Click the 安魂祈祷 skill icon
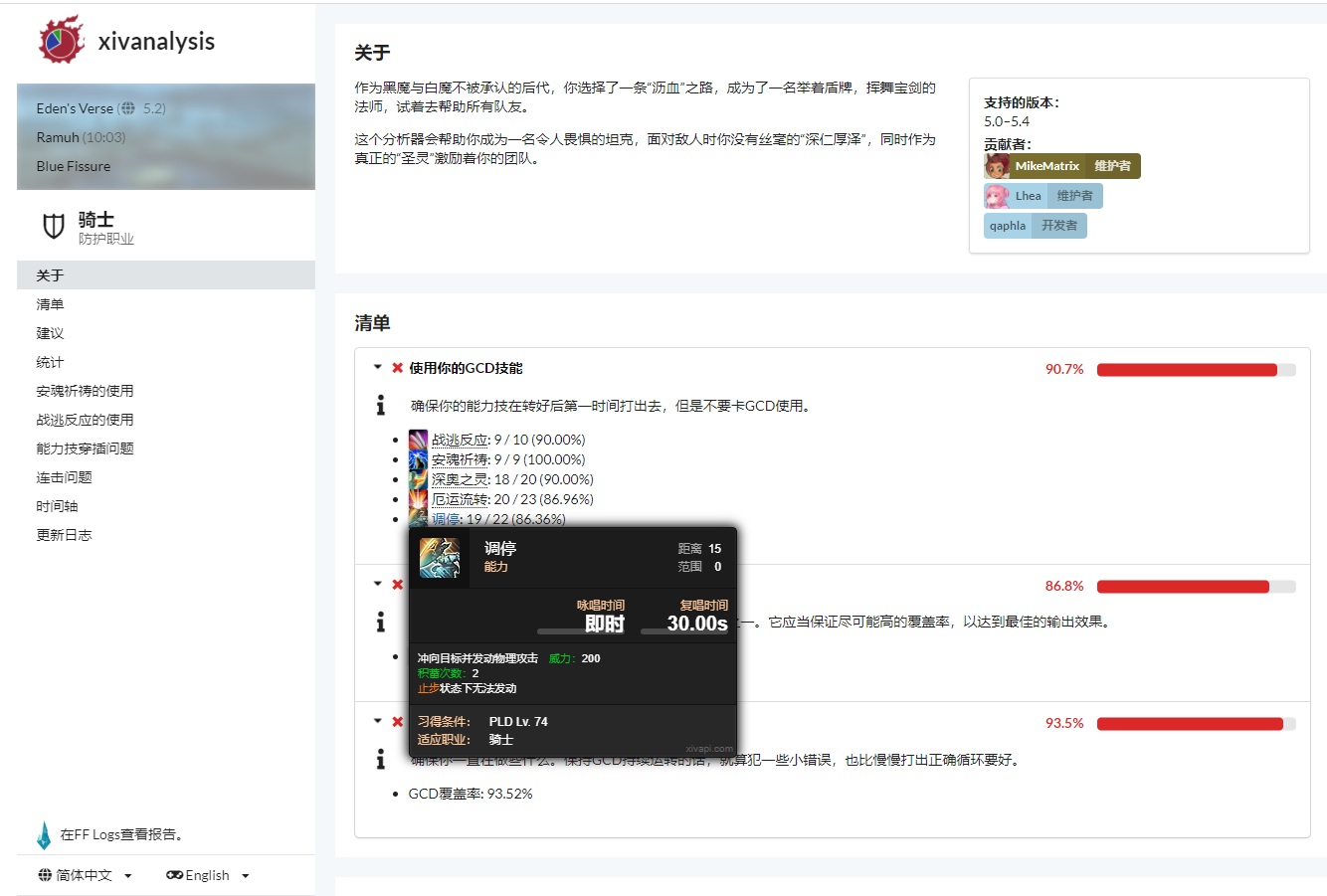1327x896 pixels. (418, 459)
